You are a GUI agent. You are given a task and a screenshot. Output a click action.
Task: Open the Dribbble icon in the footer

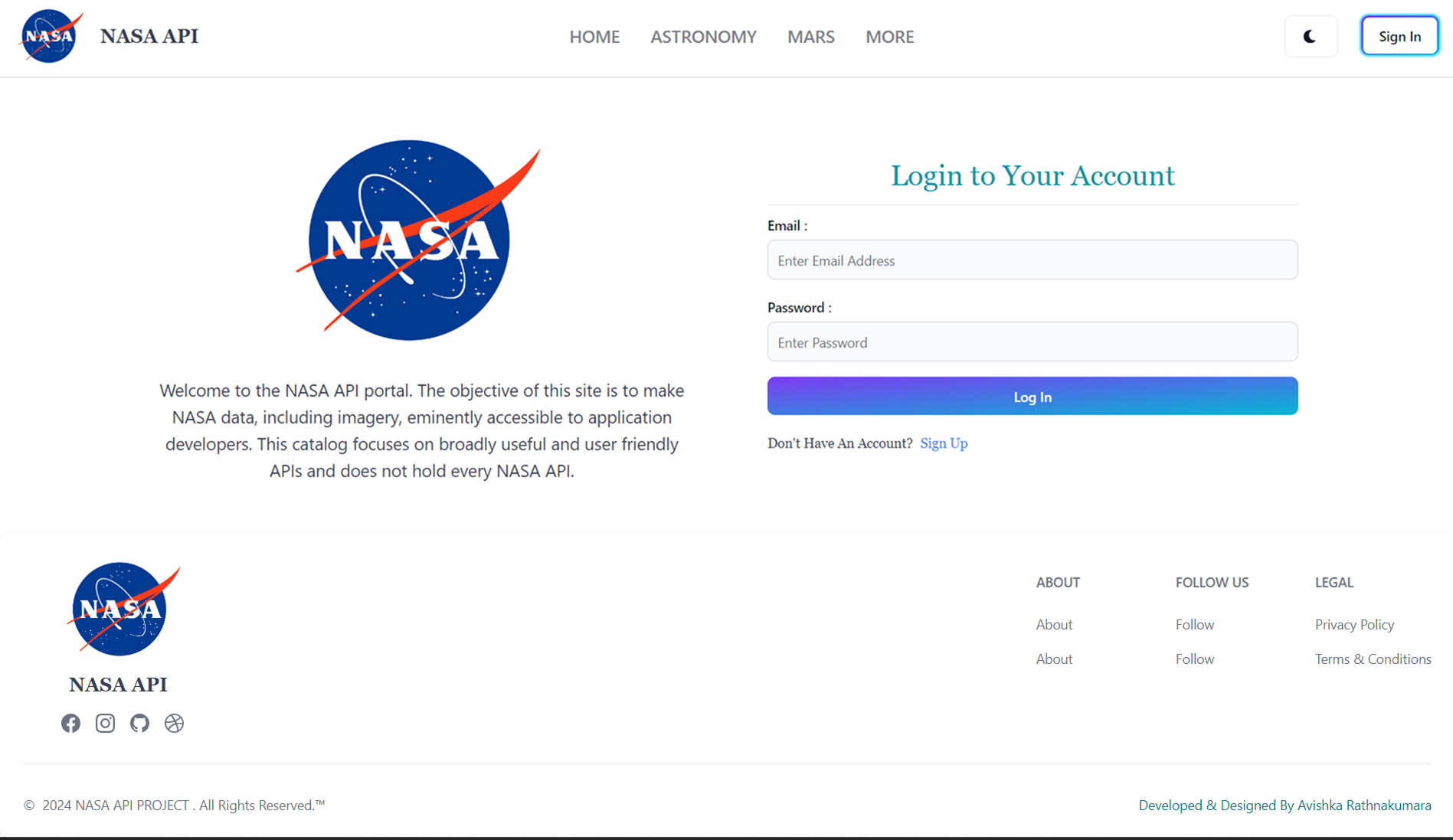pos(174,723)
